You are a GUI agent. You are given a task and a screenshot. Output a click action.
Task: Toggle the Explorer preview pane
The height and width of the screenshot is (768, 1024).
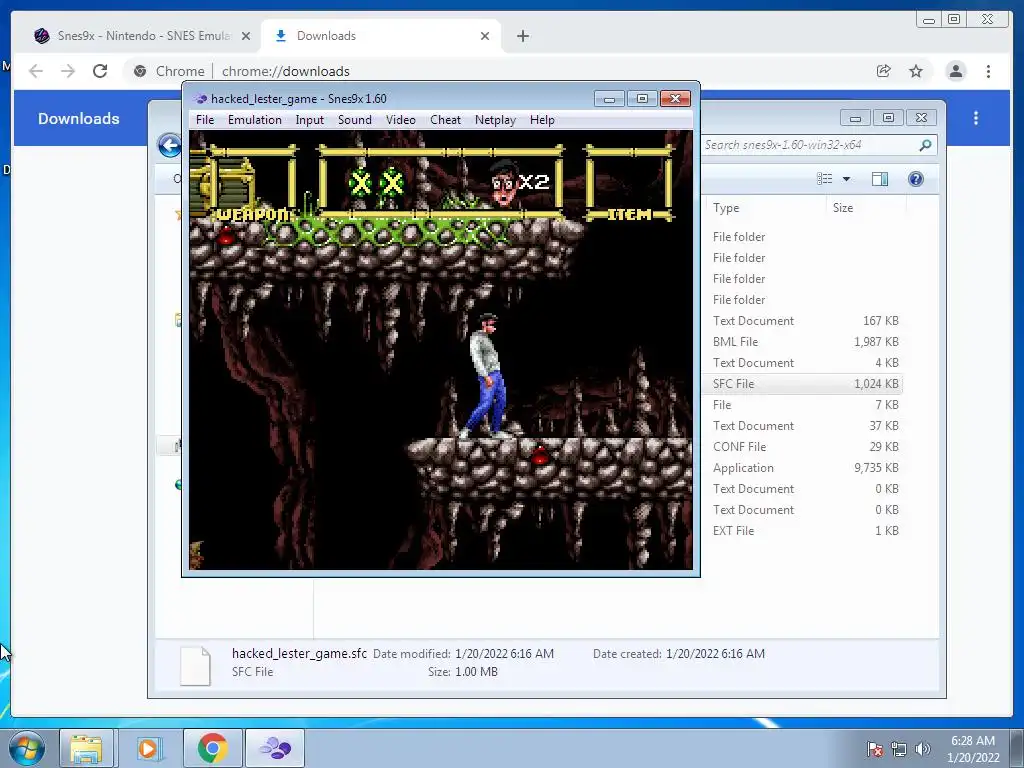tap(880, 179)
